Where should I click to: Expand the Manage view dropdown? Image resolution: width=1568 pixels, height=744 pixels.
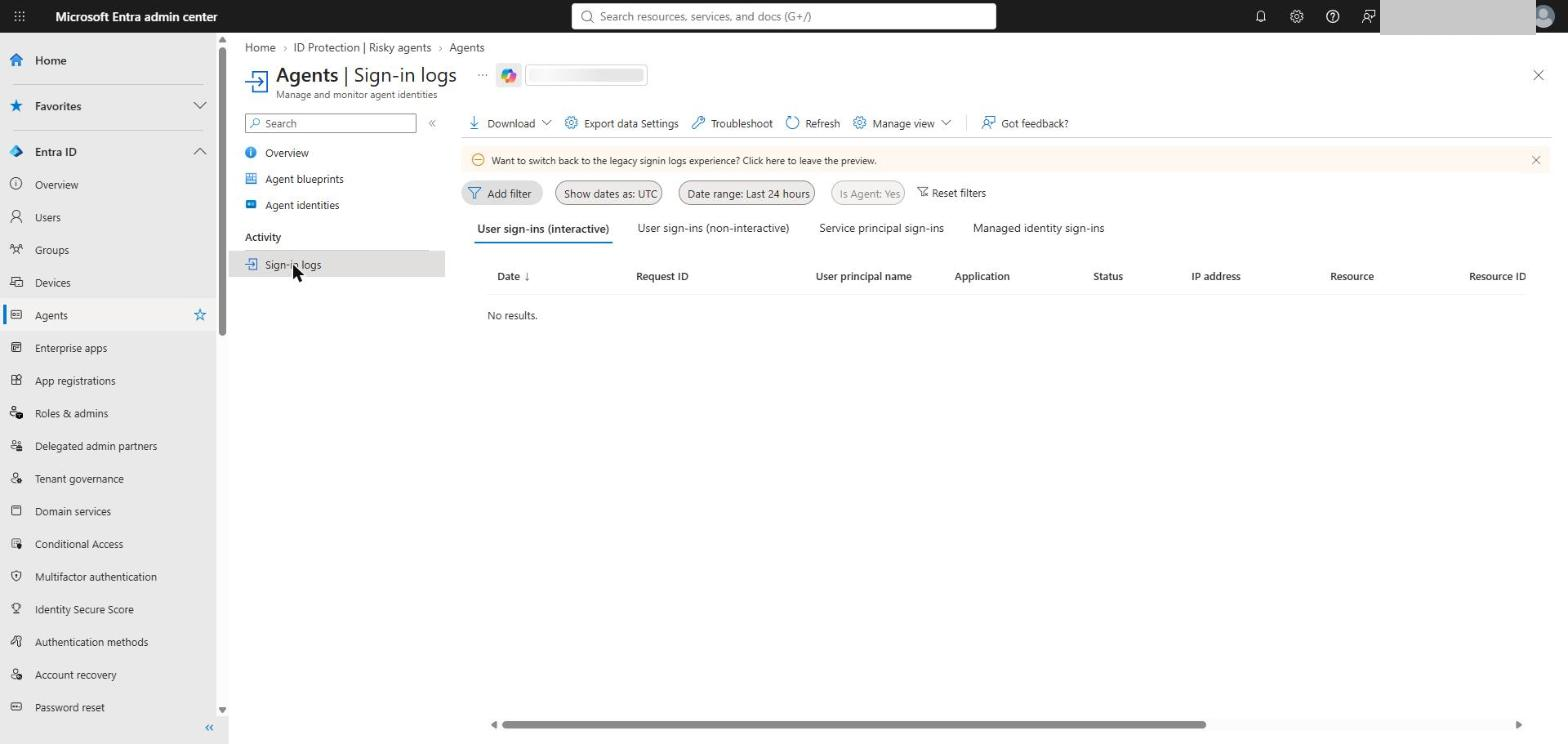pyautogui.click(x=902, y=123)
